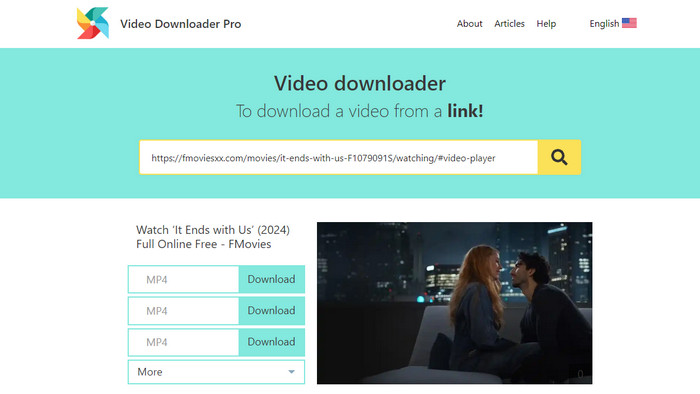
Task: Click the first MP4 format label
Action: pos(157,280)
